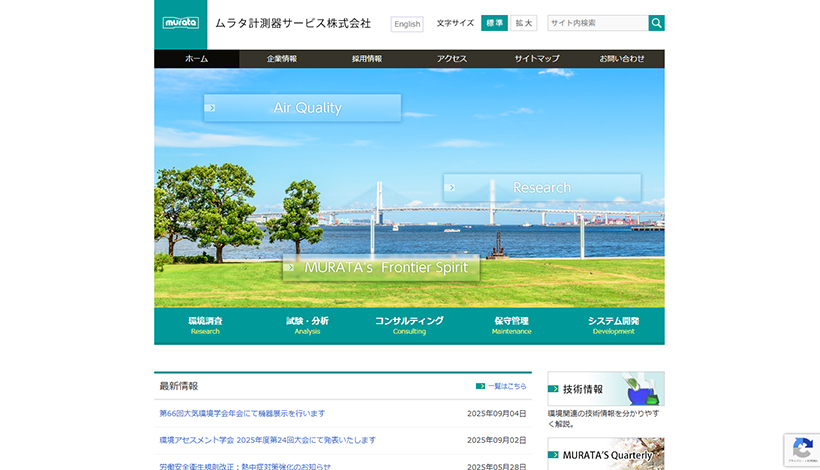Open the 企業情報 menu item
This screenshot has height=470, width=820.
coord(282,59)
